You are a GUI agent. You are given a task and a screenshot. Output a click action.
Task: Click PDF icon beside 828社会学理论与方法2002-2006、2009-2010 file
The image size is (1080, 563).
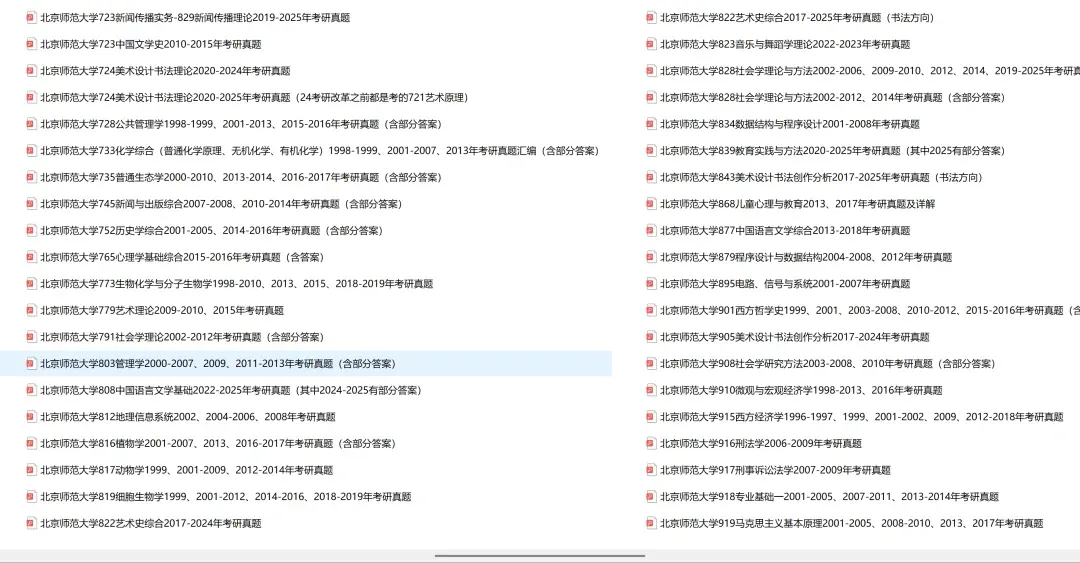click(651, 70)
